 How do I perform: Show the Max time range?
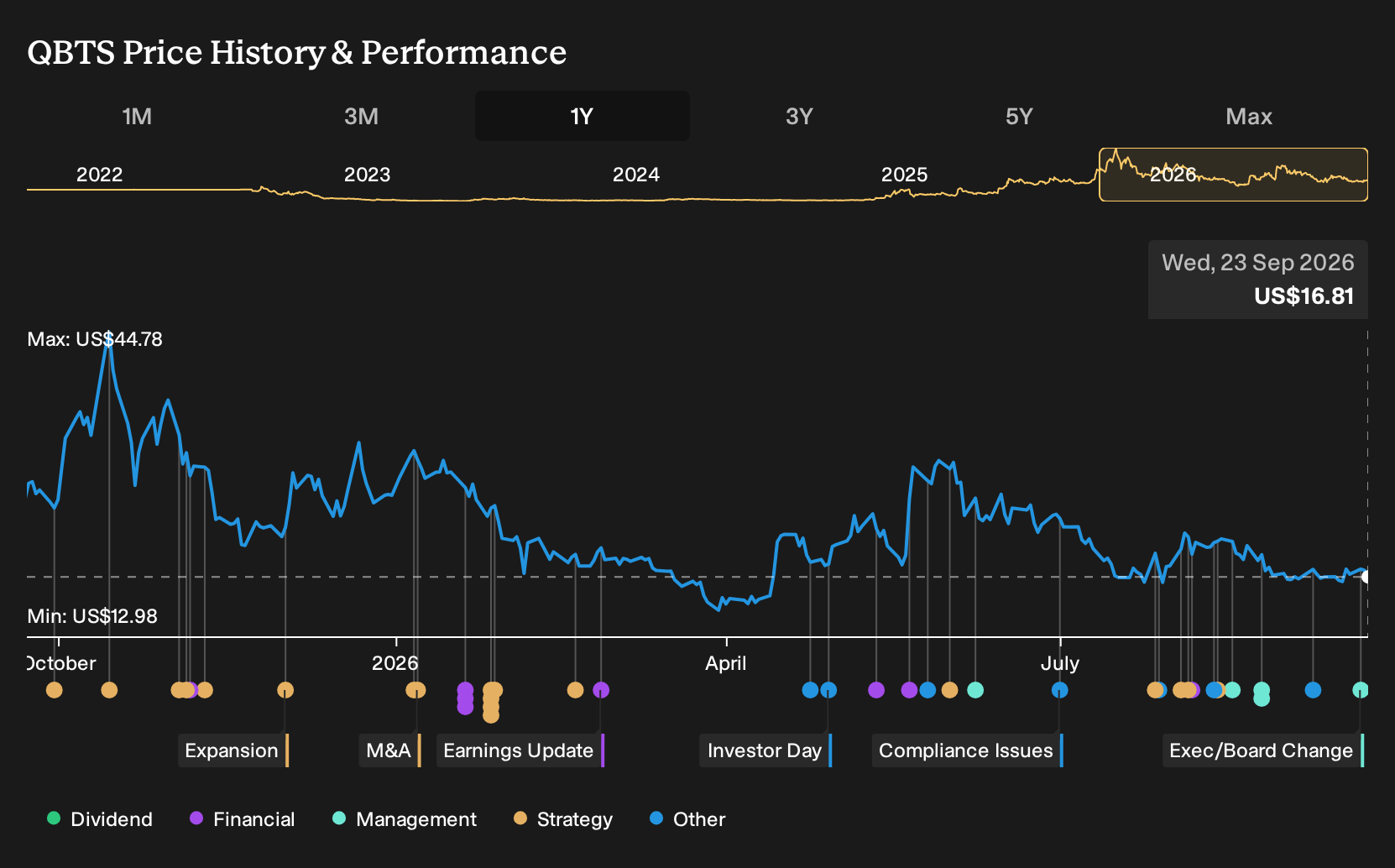(1249, 116)
